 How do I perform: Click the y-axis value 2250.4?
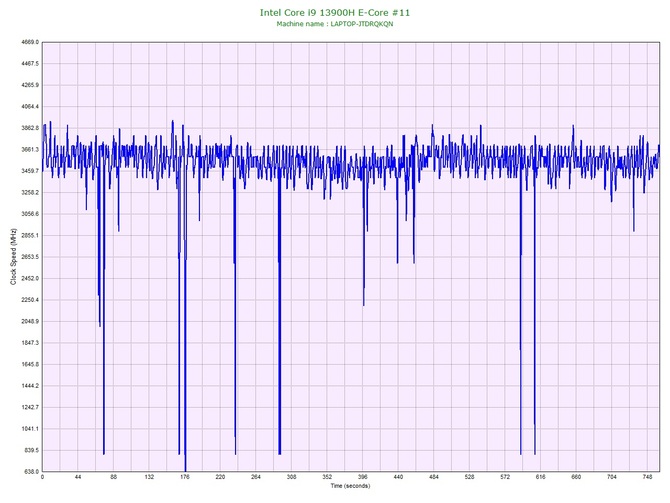pos(30,300)
